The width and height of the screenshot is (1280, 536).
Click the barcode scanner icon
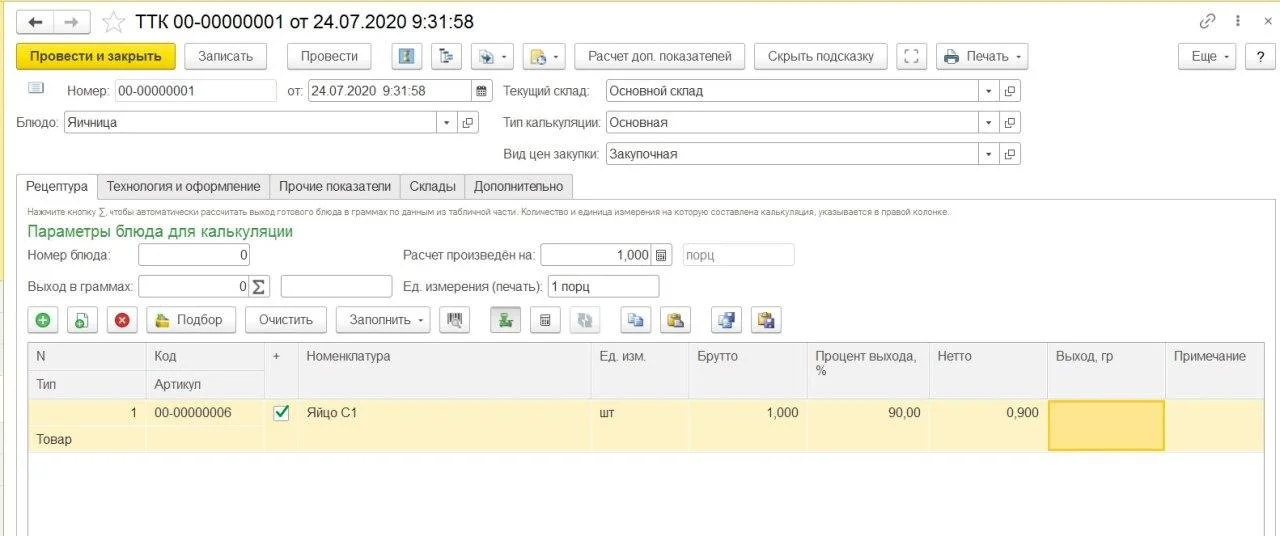(x=455, y=320)
